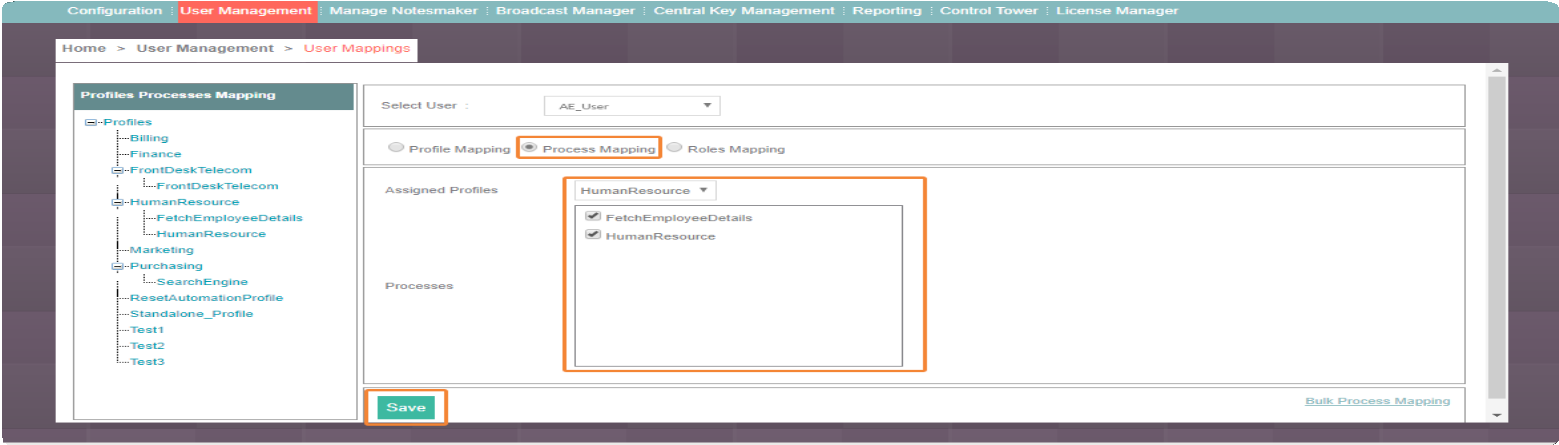The image size is (1559, 445).
Task: Uncheck the HumanResource process checkbox
Action: [592, 235]
